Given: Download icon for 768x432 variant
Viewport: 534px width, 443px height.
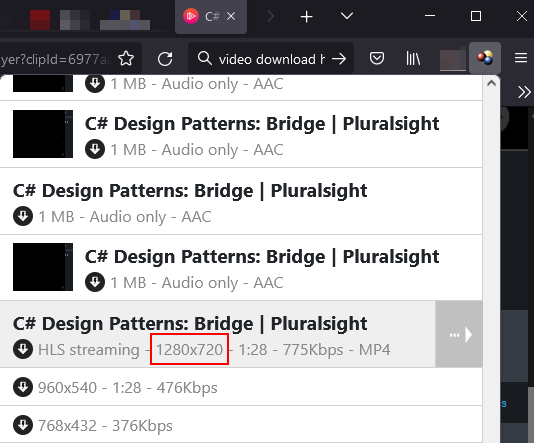Looking at the screenshot, I should 23,425.
